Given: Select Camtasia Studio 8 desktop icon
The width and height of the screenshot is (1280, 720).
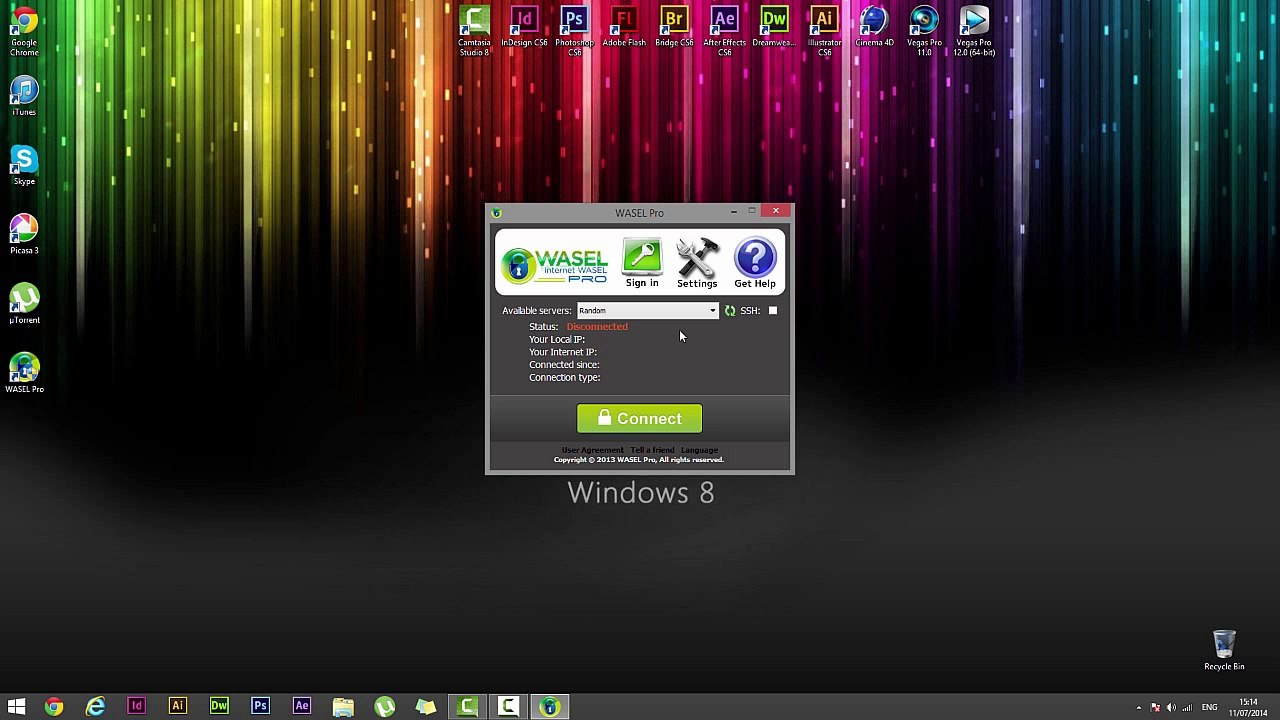Looking at the screenshot, I should click(x=474, y=31).
